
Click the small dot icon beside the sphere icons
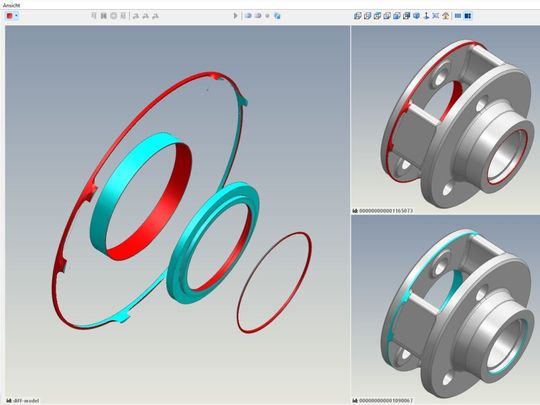point(267,16)
